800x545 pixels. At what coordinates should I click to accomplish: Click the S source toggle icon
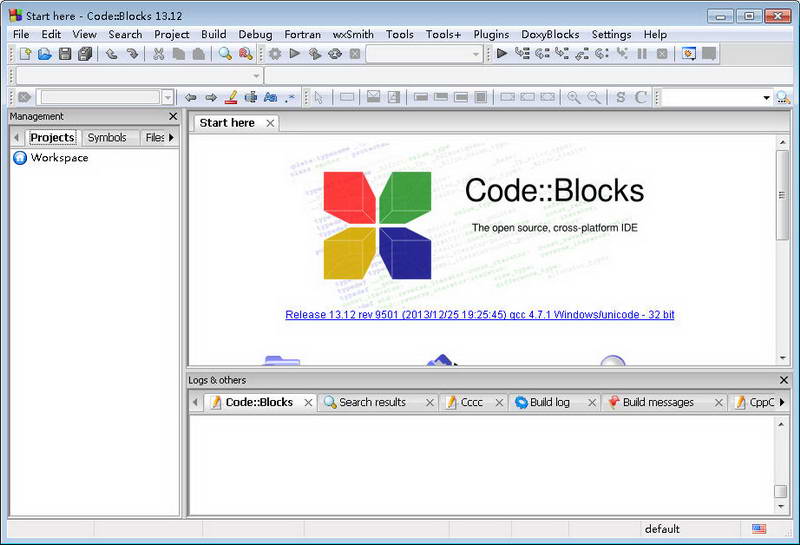[x=620, y=97]
